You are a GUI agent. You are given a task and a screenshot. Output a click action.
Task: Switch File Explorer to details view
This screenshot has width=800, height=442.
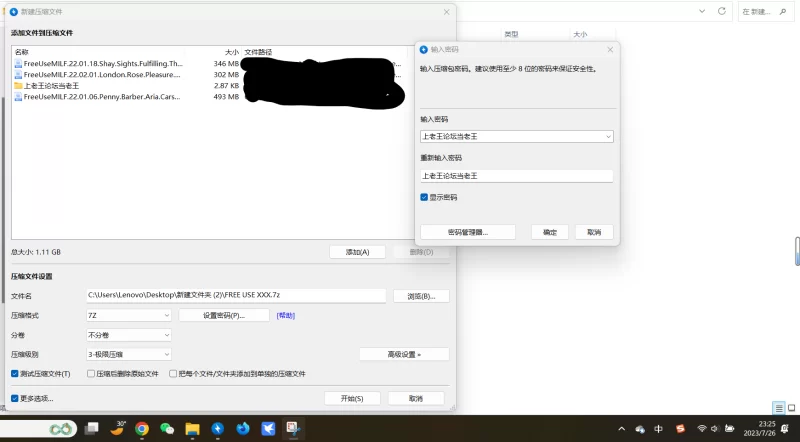click(779, 408)
